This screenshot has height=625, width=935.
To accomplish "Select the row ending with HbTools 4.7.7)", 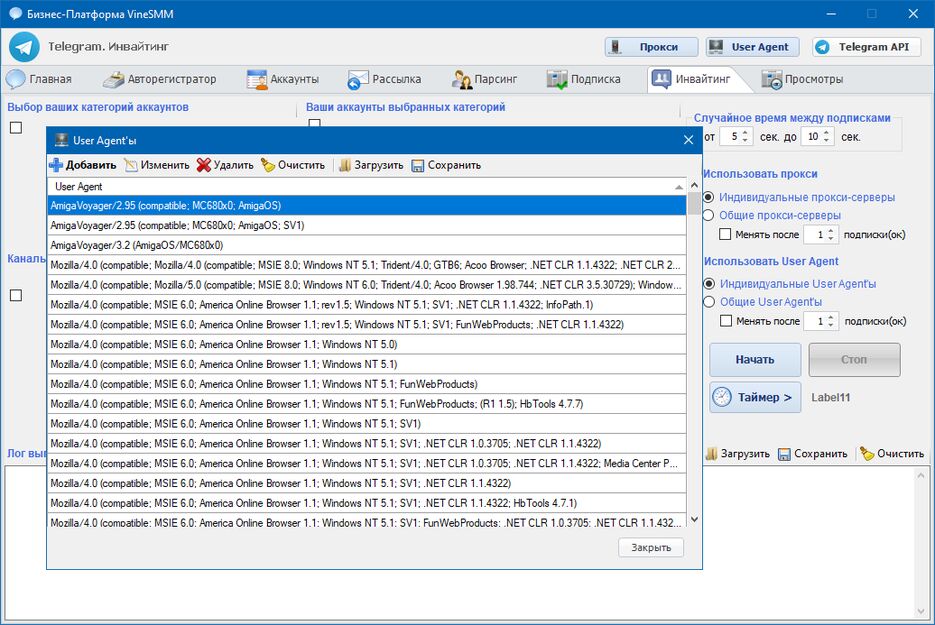I will coord(367,404).
